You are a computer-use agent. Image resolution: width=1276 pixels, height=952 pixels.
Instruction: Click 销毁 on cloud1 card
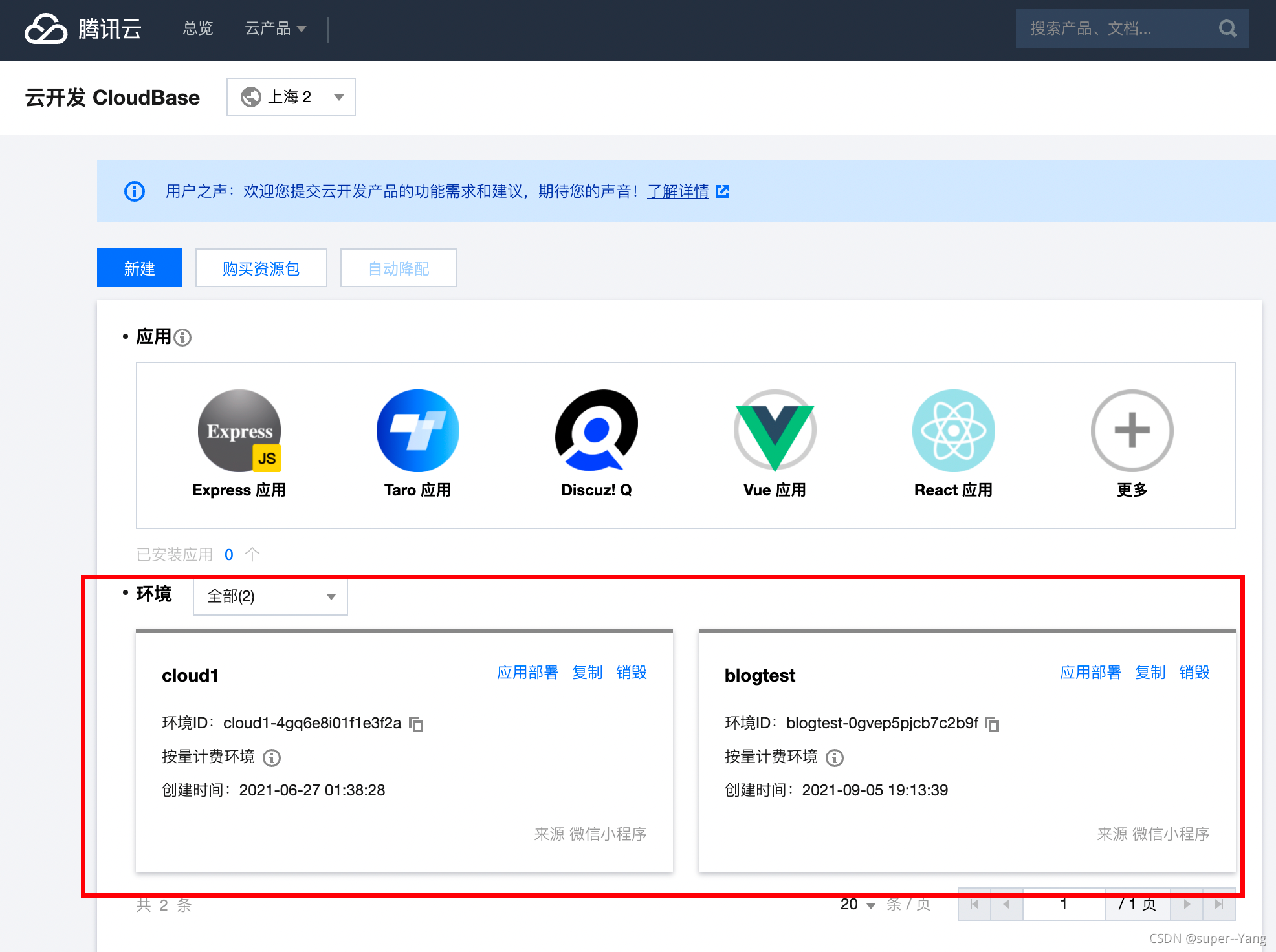tap(632, 673)
